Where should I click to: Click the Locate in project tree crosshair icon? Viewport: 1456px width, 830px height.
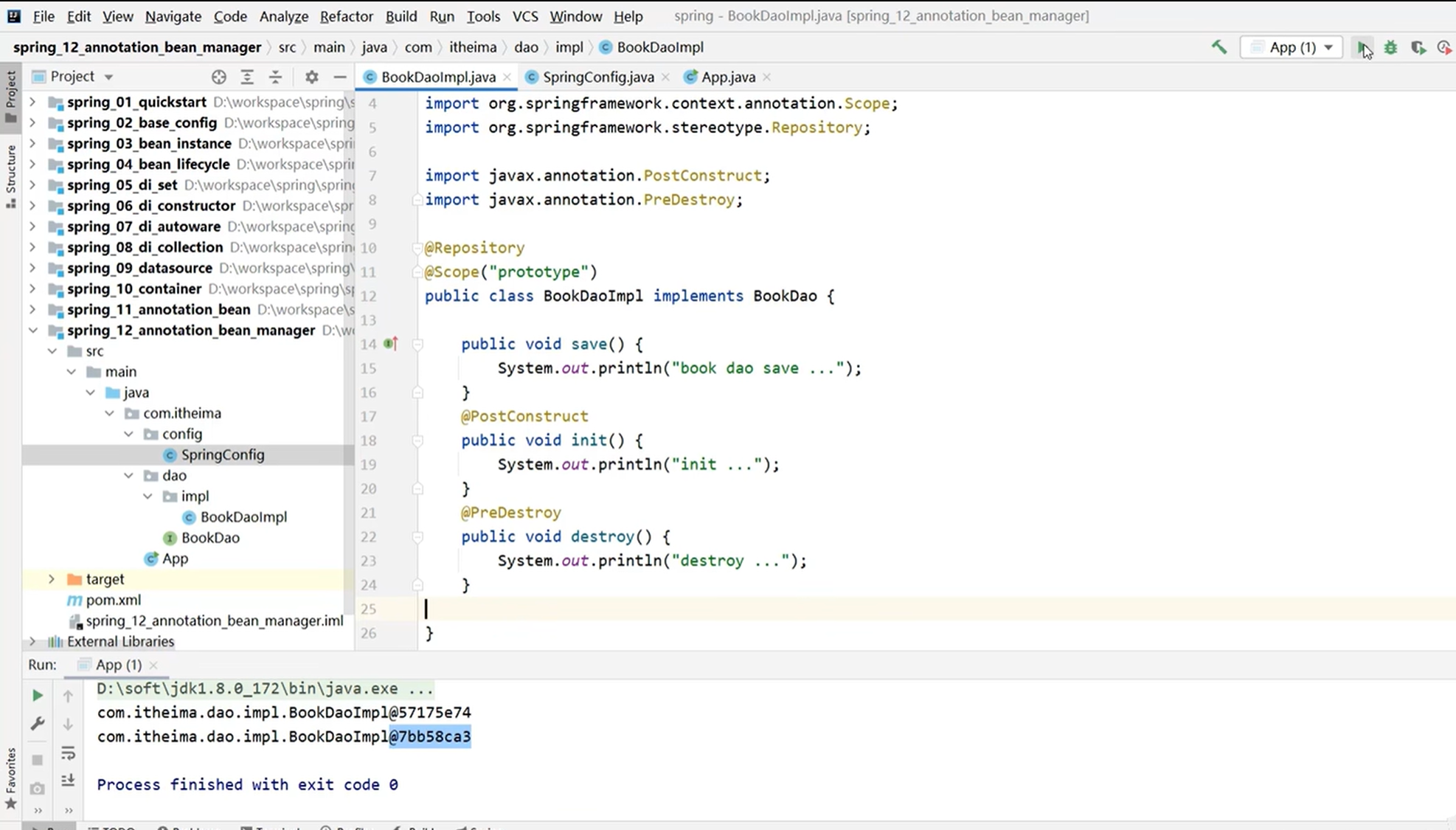pyautogui.click(x=218, y=77)
